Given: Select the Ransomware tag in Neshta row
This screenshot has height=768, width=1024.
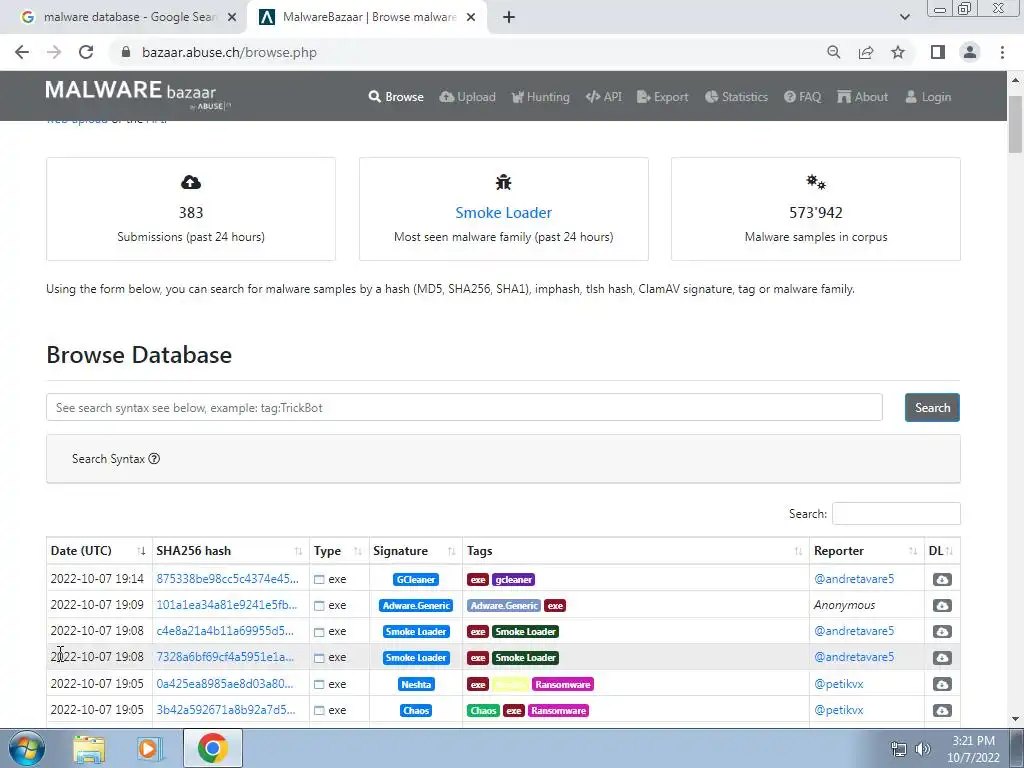Looking at the screenshot, I should click(562, 684).
